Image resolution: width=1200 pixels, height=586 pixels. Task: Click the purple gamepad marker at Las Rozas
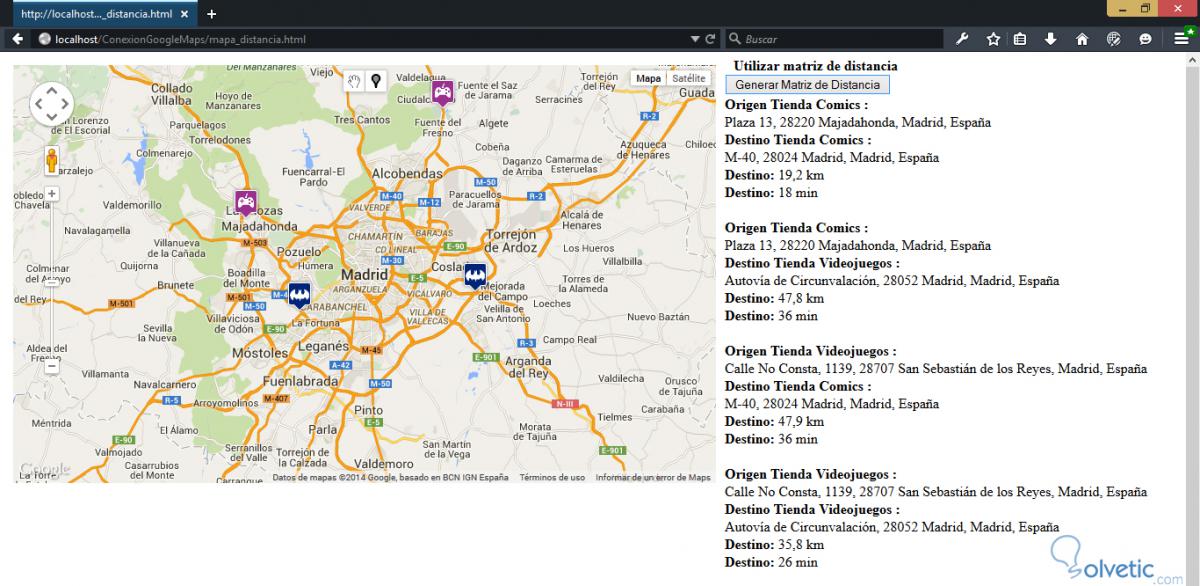245,203
